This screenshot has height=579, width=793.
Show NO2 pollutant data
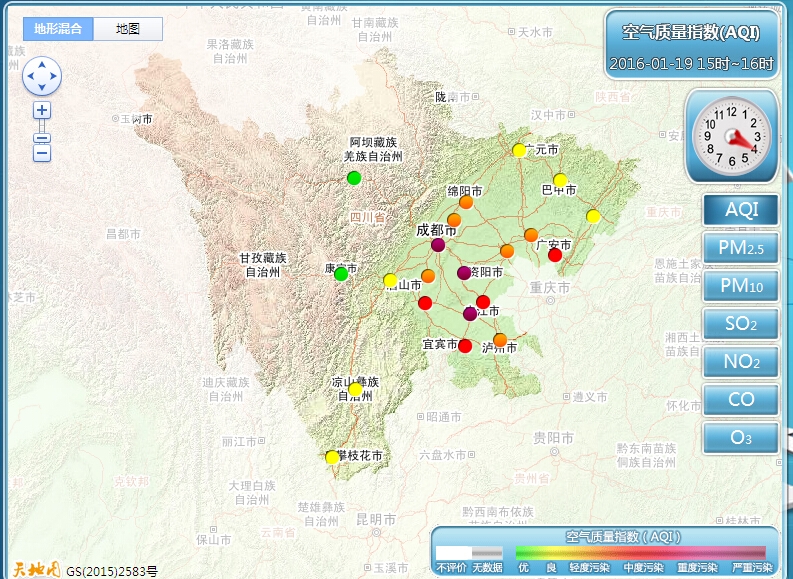[741, 362]
